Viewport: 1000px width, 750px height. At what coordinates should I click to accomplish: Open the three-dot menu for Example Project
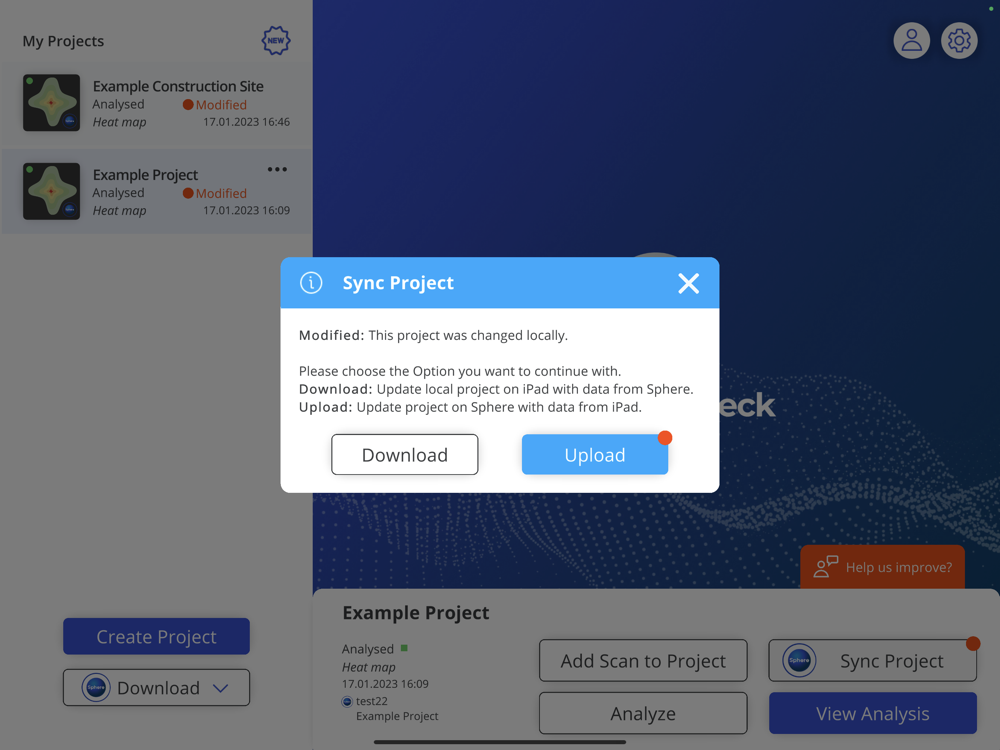(277, 170)
